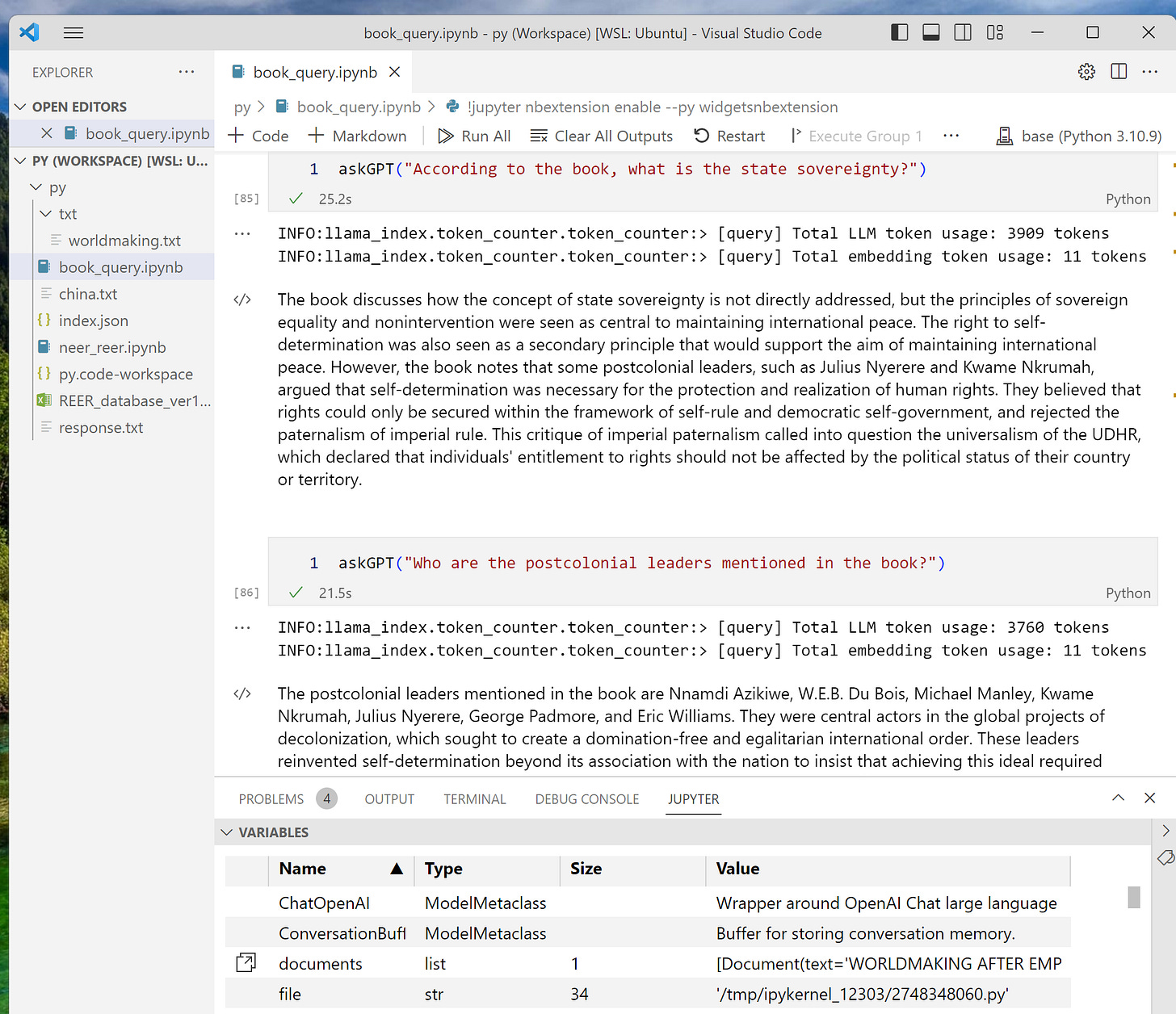
Task: Sort variables by Name column
Action: (x=341, y=869)
